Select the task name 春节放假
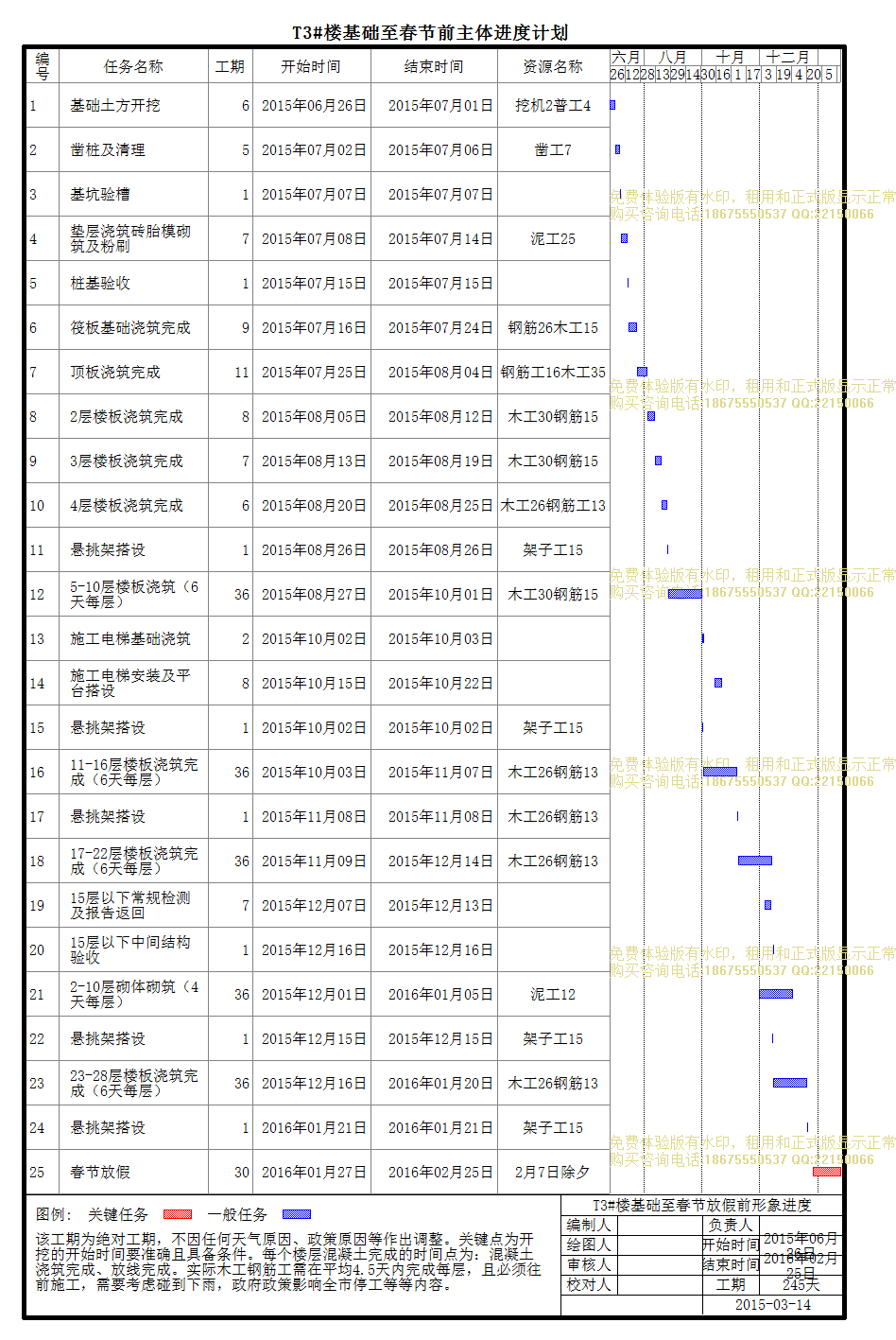Screen dimensions: 896x1340 (100, 1173)
